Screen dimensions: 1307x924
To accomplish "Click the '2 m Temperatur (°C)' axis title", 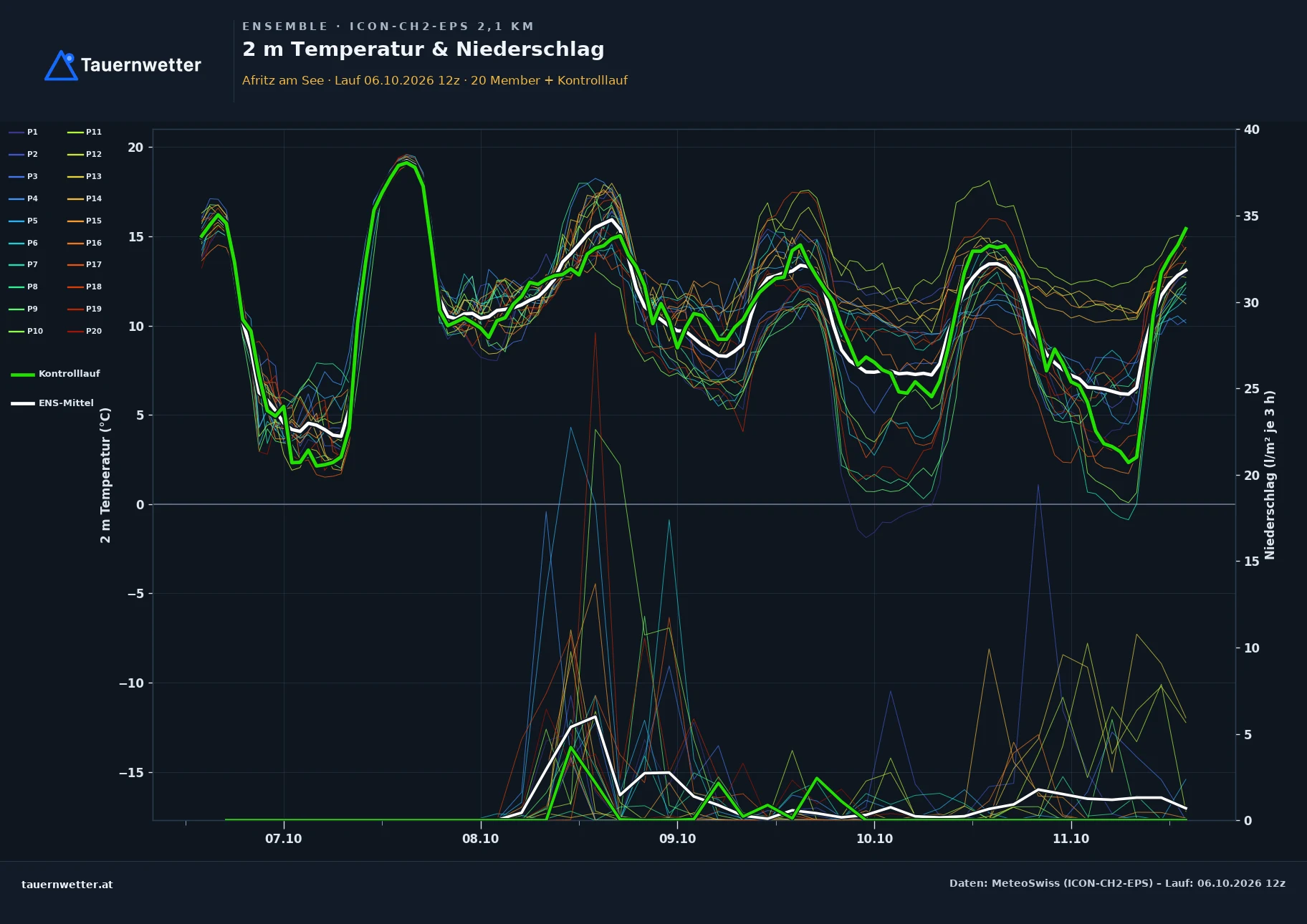I will coord(106,475).
